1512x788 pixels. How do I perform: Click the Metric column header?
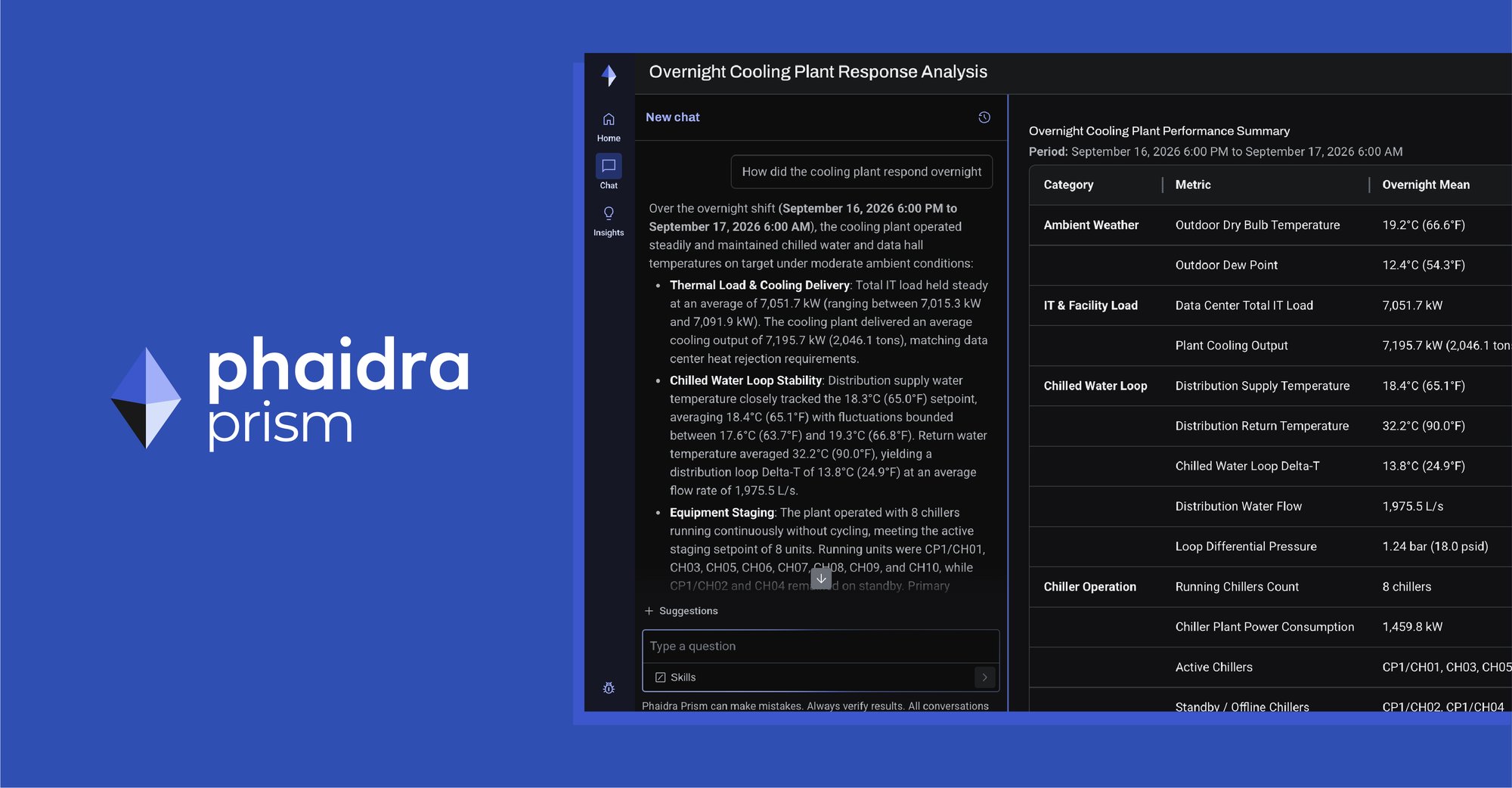[1193, 185]
